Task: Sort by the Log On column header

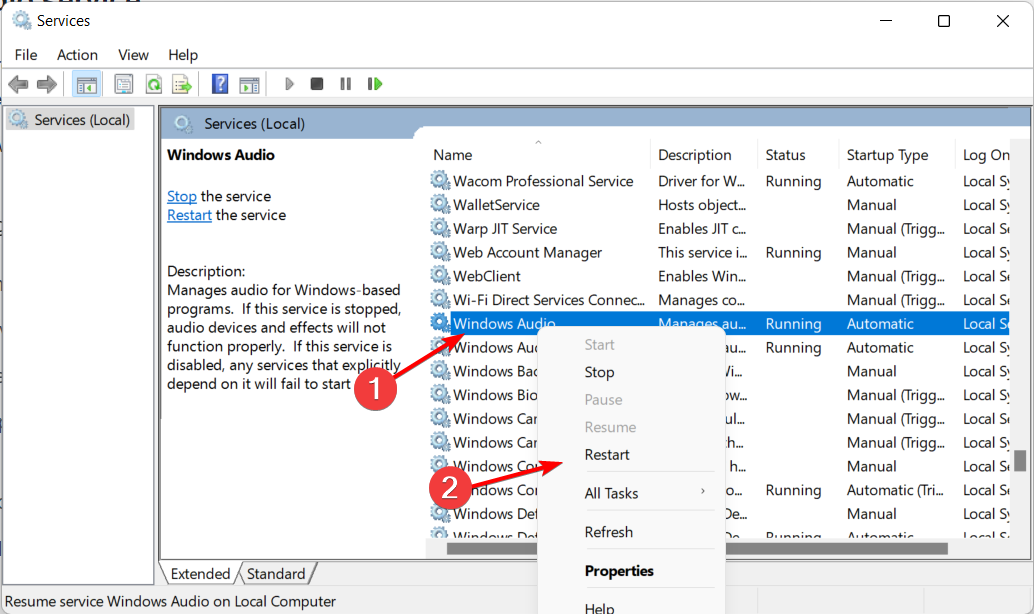Action: click(985, 155)
